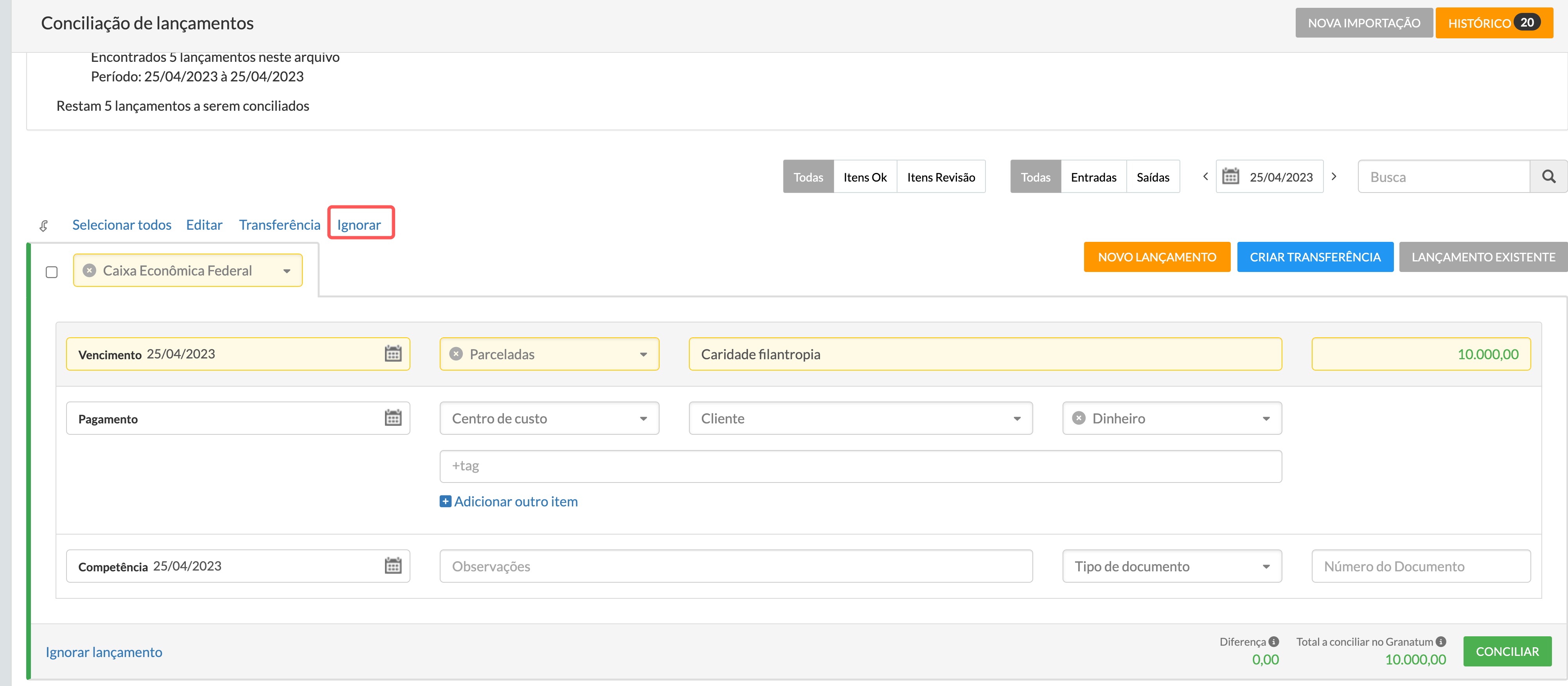Click the Número do Documento field

(x=1421, y=566)
